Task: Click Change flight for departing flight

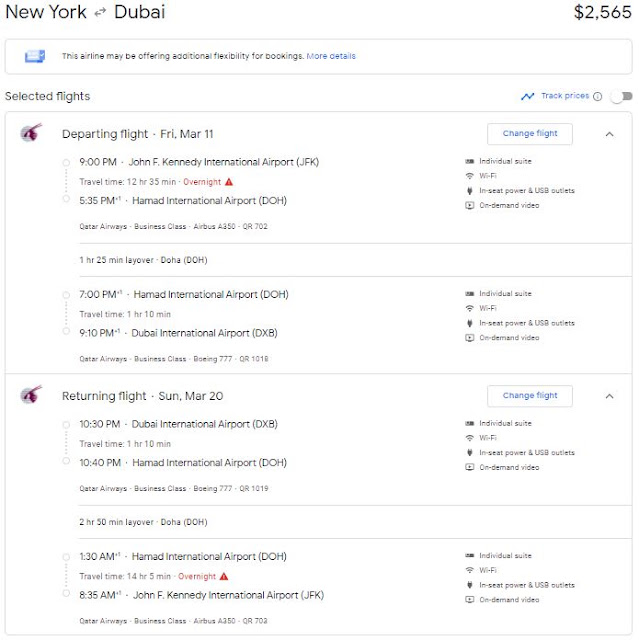Action: pos(530,133)
